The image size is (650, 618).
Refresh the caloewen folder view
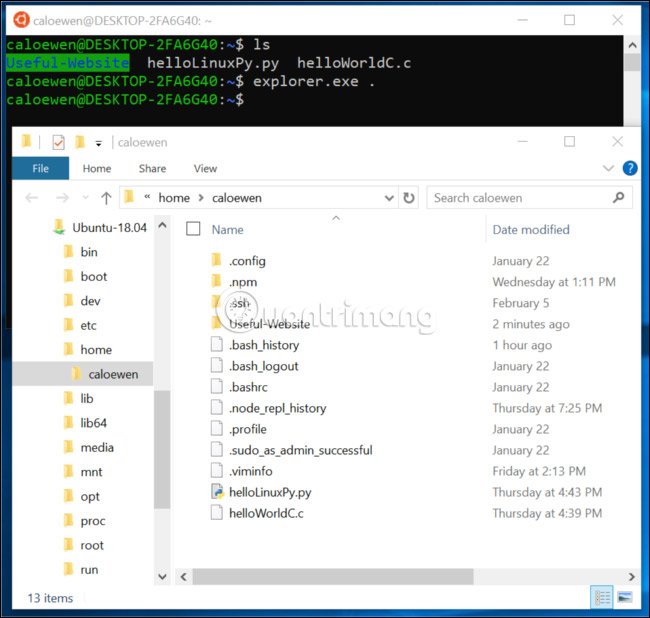tap(409, 198)
